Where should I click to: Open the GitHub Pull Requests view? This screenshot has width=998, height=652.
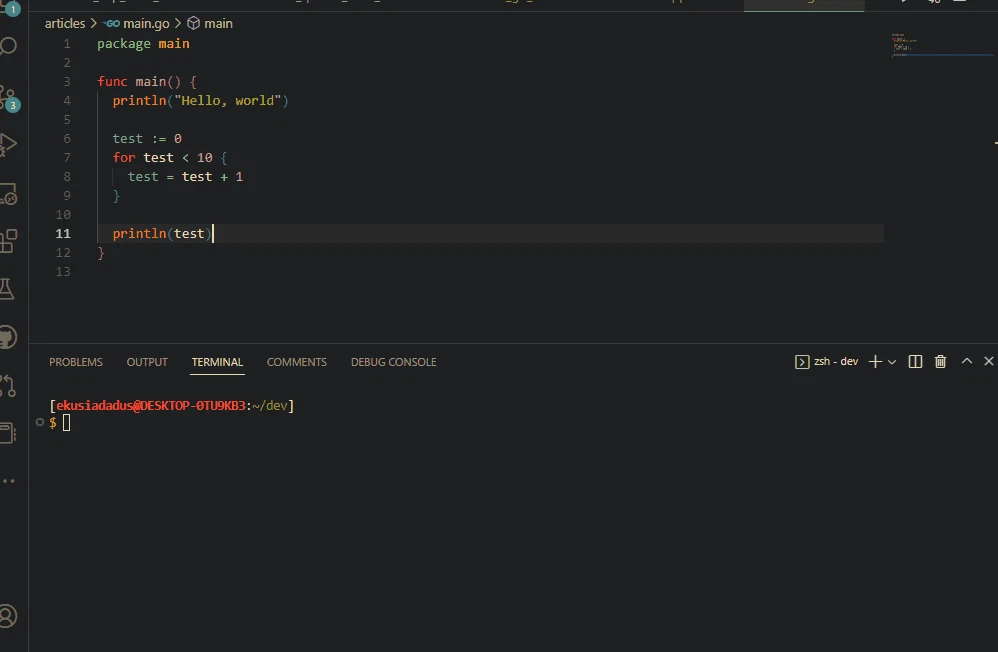pyautogui.click(x=8, y=385)
